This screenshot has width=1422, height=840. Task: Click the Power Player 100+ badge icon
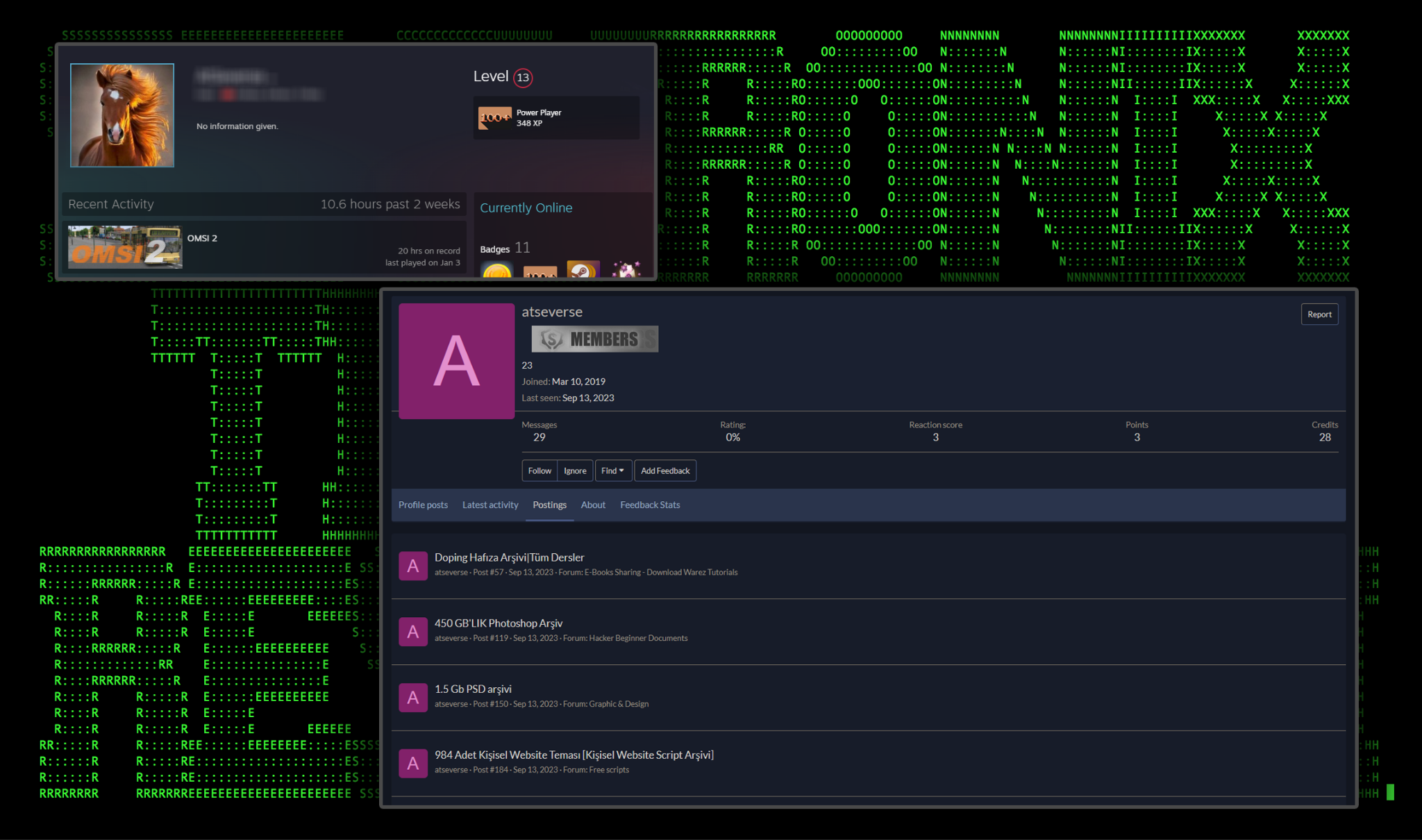click(494, 118)
